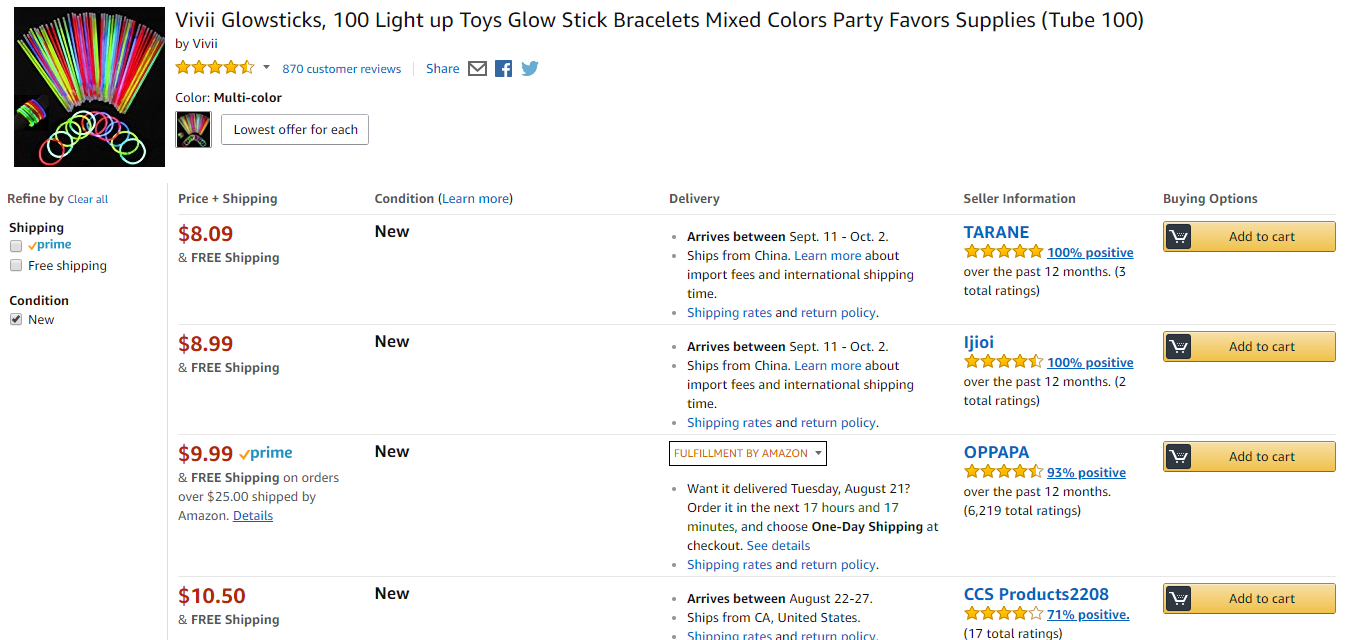Open the star rating breakdown dropdown arrow

click(266, 68)
